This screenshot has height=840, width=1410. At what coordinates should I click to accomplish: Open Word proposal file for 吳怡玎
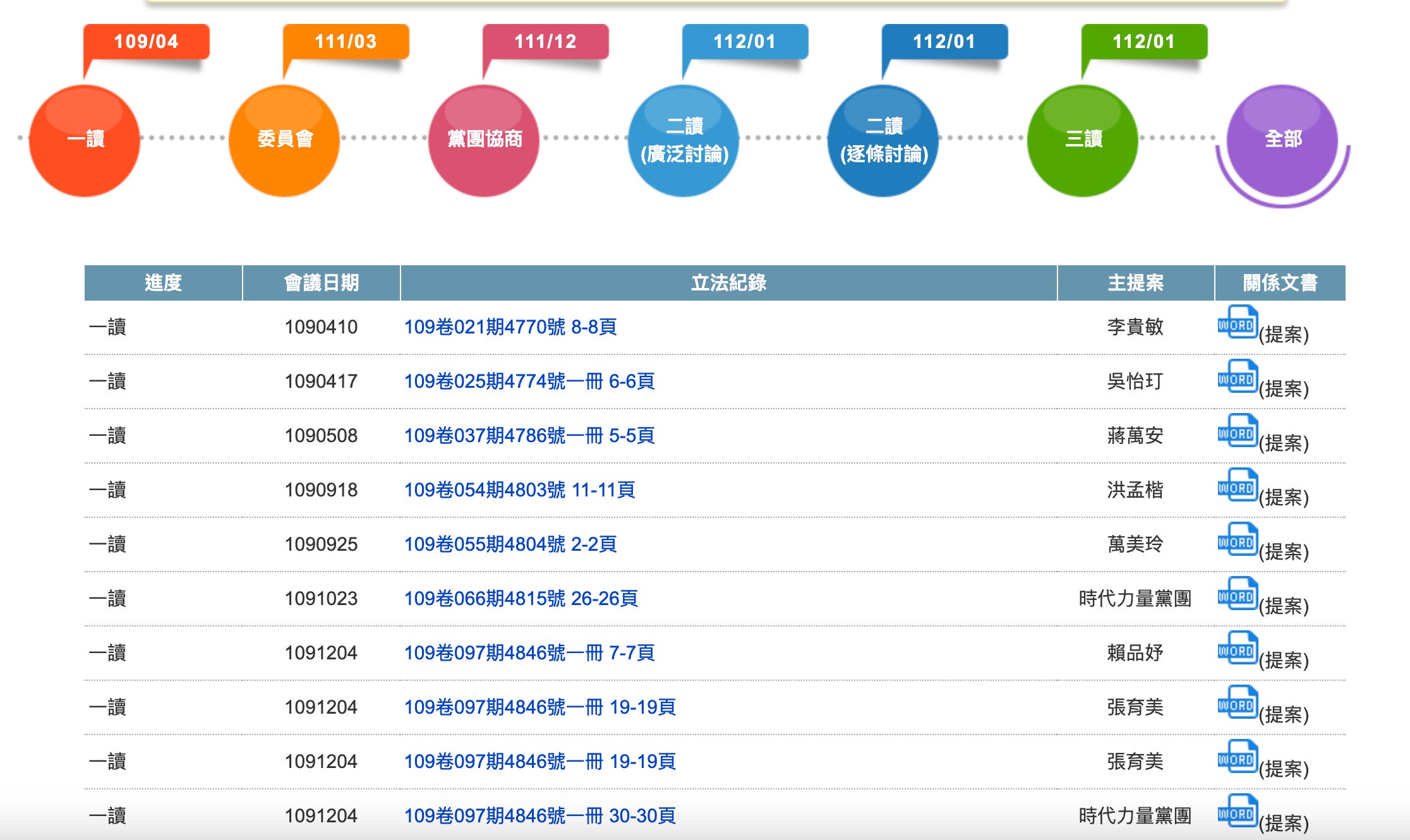(x=1237, y=377)
